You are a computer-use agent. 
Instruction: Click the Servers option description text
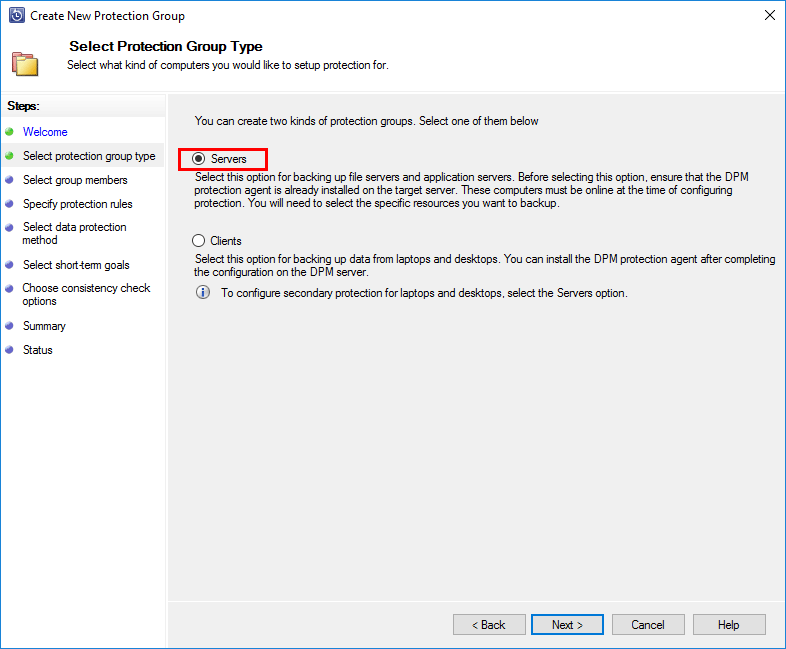(471, 190)
